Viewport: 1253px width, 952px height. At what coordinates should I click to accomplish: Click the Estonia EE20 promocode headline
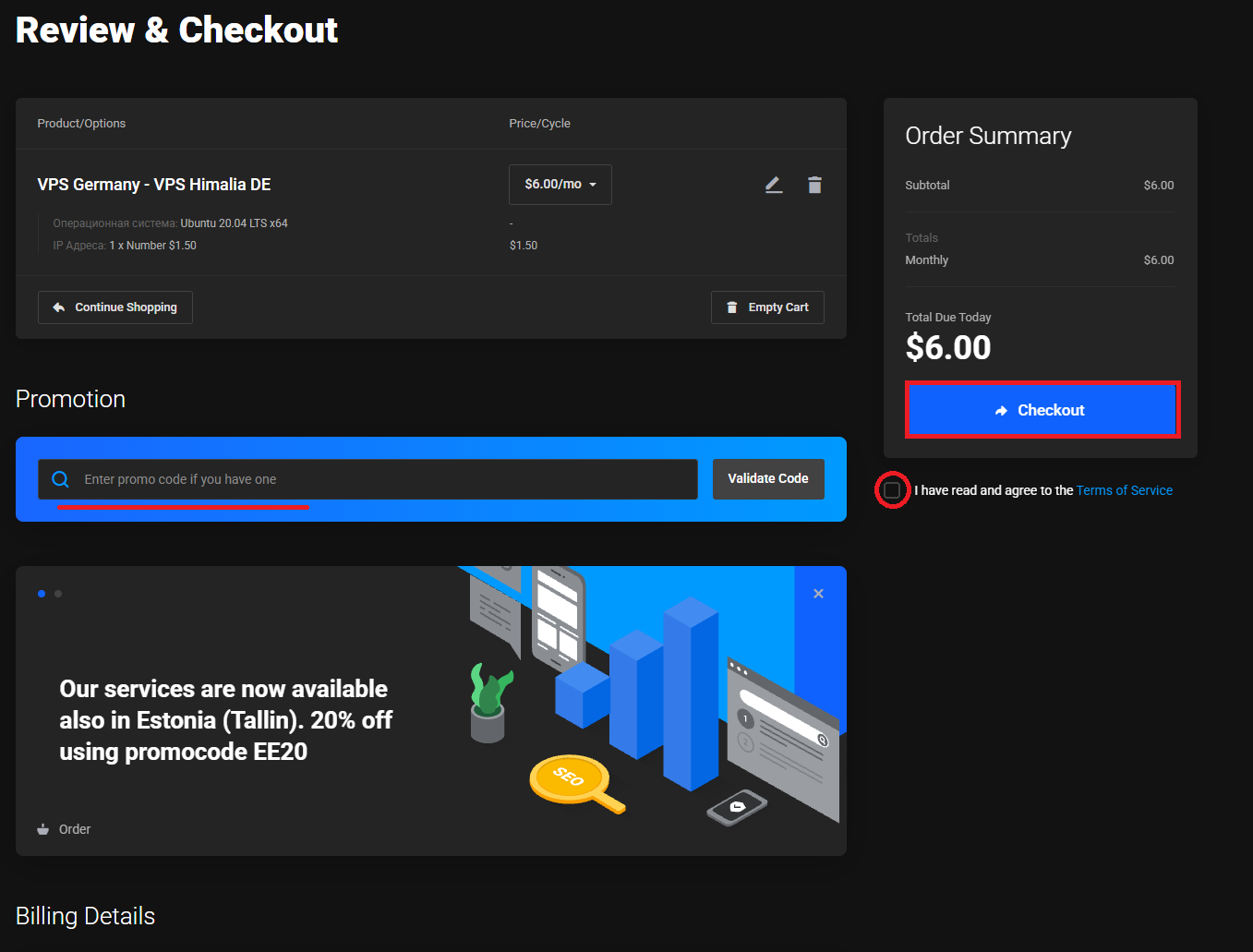(x=226, y=720)
